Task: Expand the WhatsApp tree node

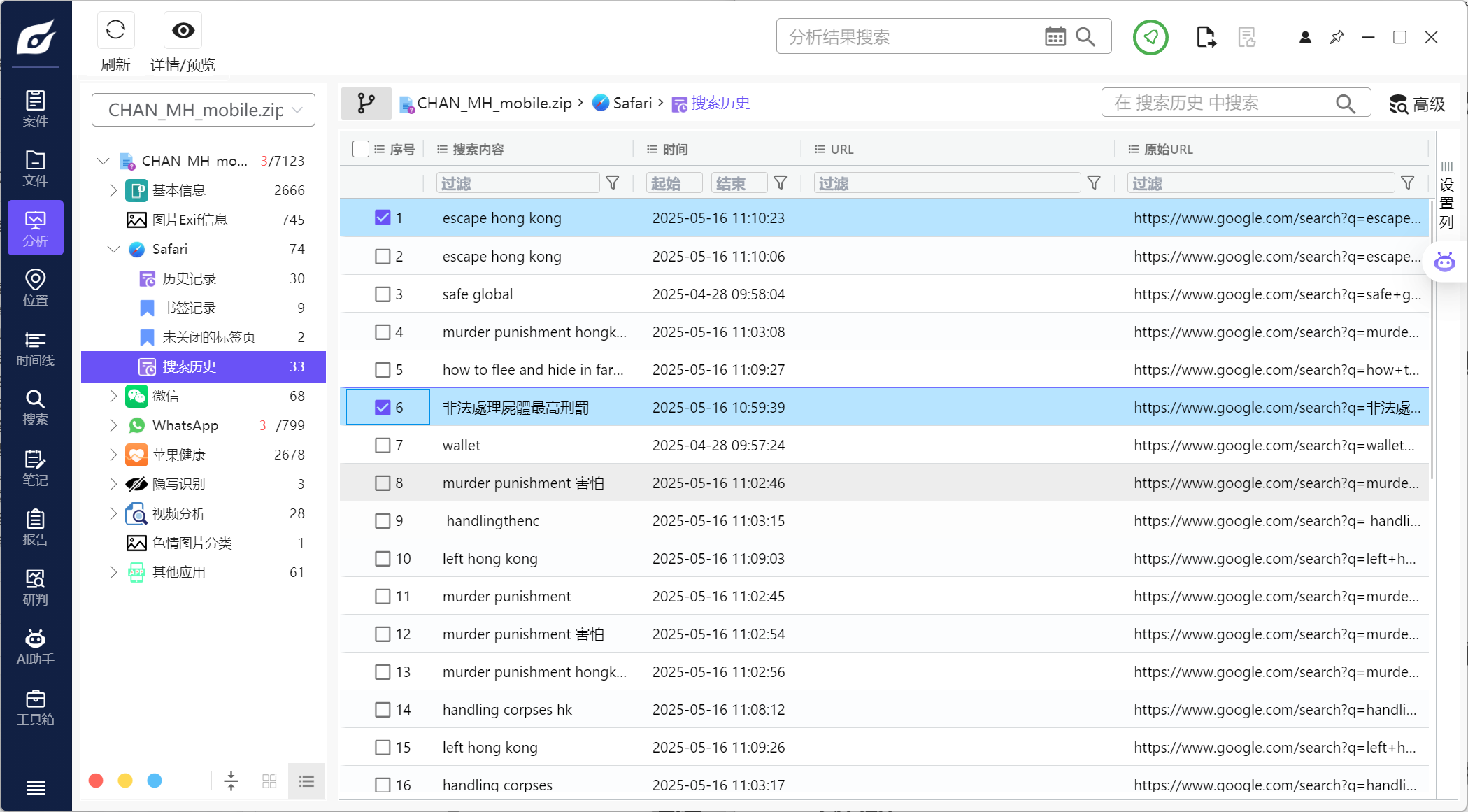Action: 113,425
